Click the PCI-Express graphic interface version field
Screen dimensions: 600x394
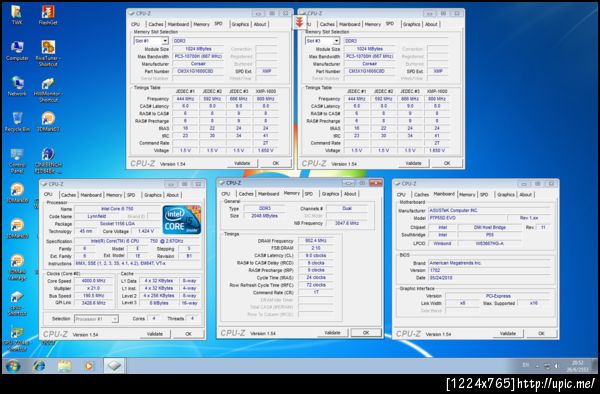coord(498,296)
